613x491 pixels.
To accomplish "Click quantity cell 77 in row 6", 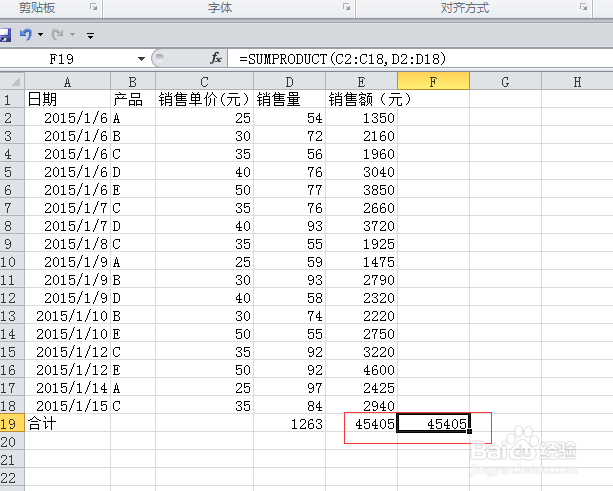I will click(x=290, y=190).
